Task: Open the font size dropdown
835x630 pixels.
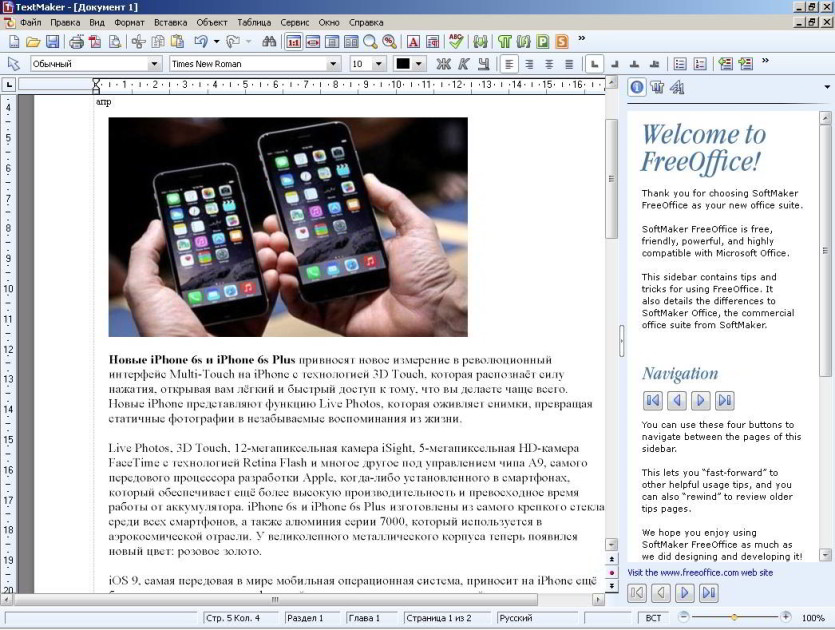Action: click(x=379, y=64)
